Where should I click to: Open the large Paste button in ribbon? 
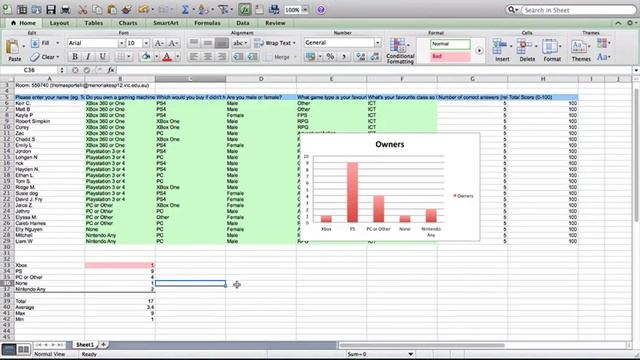pyautogui.click(x=14, y=50)
